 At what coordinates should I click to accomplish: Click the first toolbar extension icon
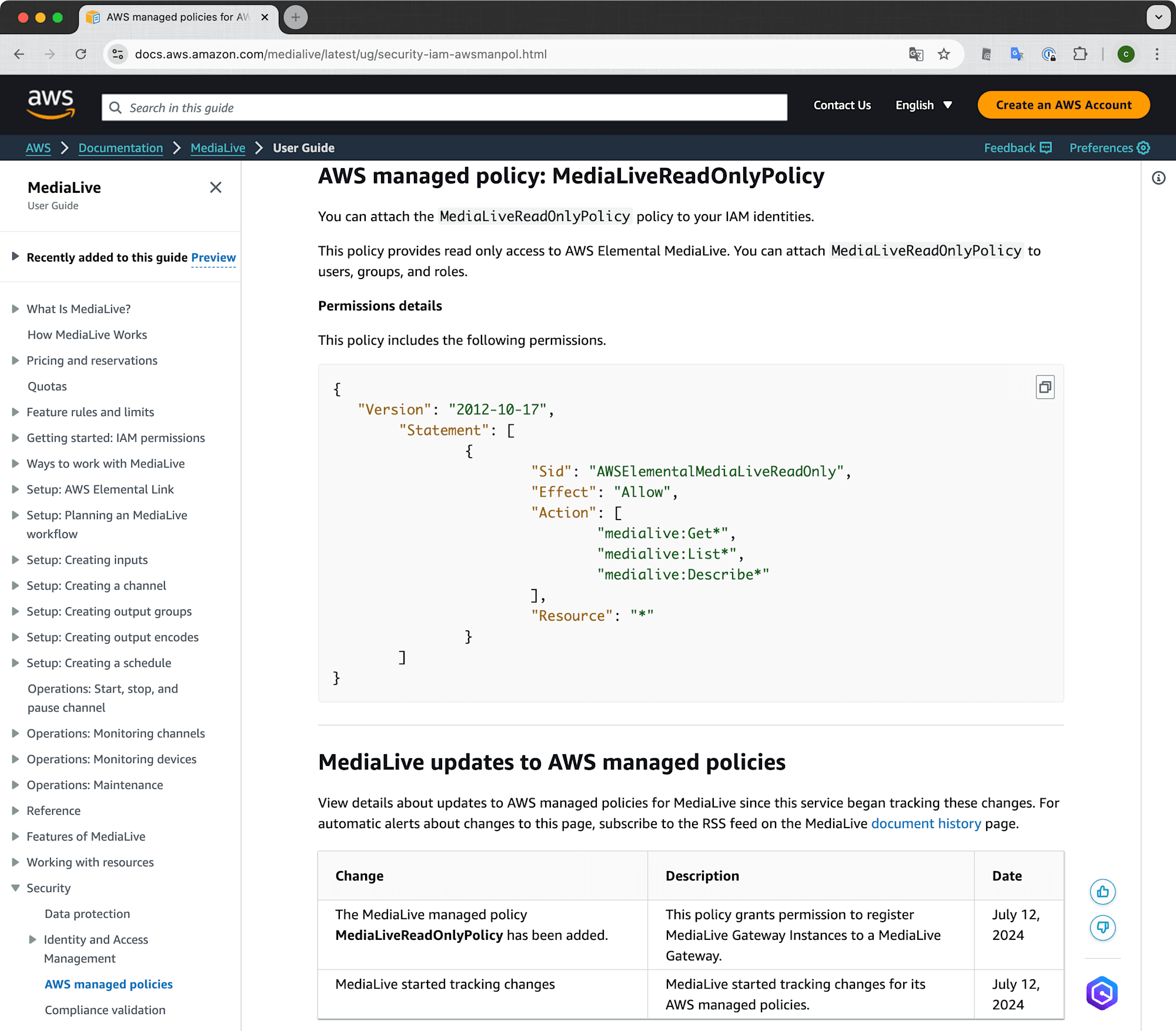click(x=986, y=54)
